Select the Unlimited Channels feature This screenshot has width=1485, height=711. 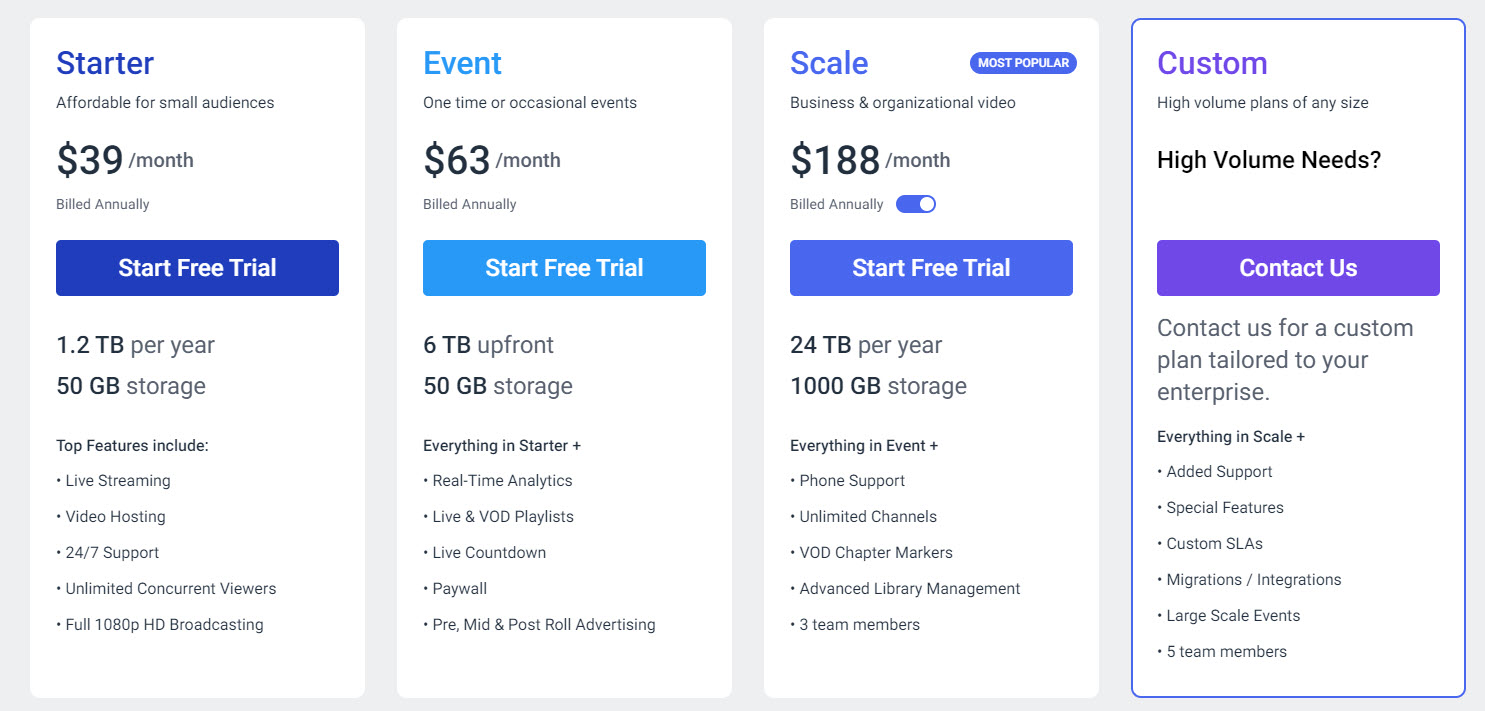tap(868, 517)
